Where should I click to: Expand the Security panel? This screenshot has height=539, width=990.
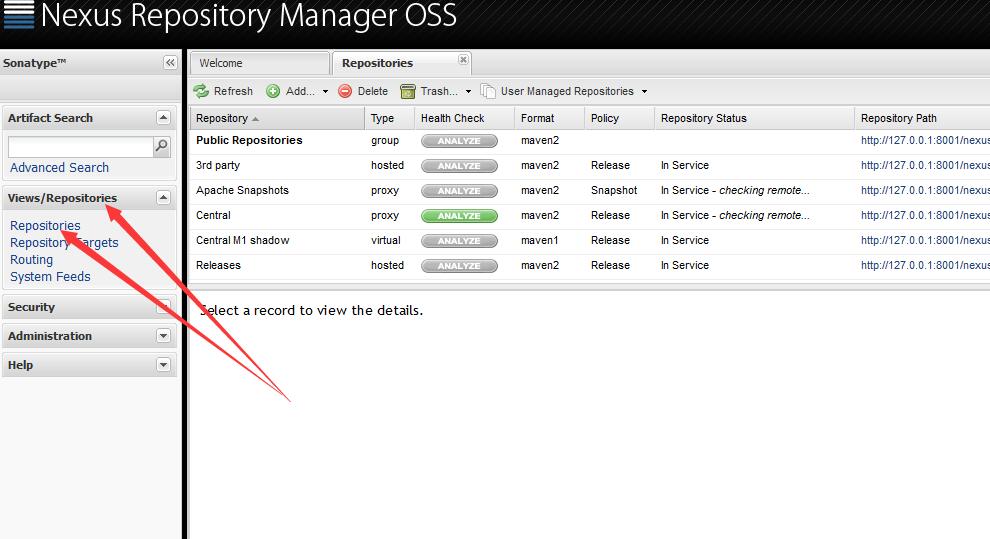(163, 307)
